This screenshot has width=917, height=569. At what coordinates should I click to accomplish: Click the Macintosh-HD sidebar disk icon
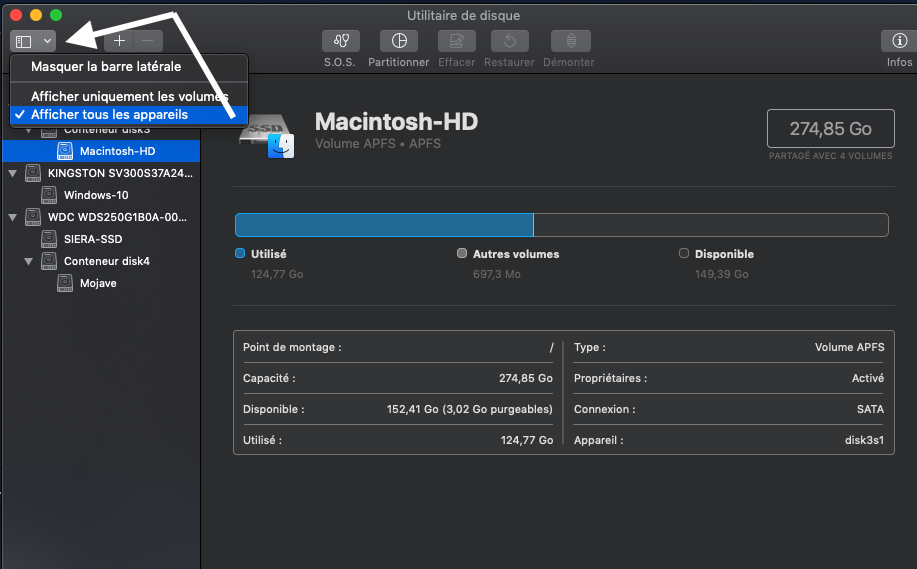(x=65, y=151)
